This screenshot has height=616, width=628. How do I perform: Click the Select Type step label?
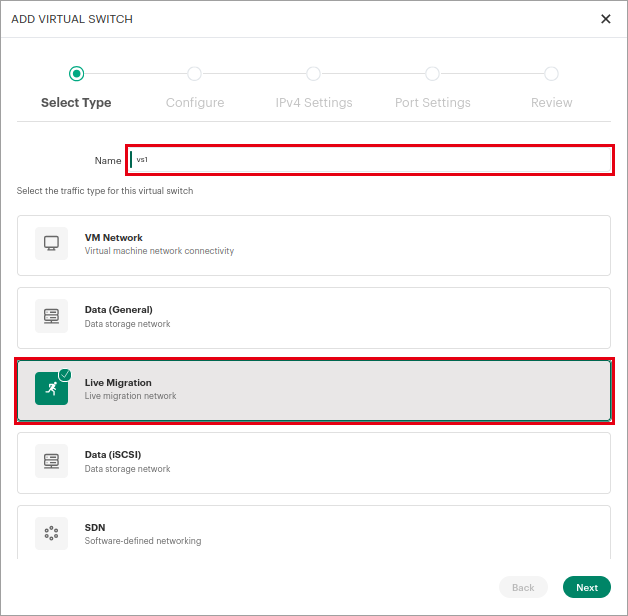[x=76, y=103]
